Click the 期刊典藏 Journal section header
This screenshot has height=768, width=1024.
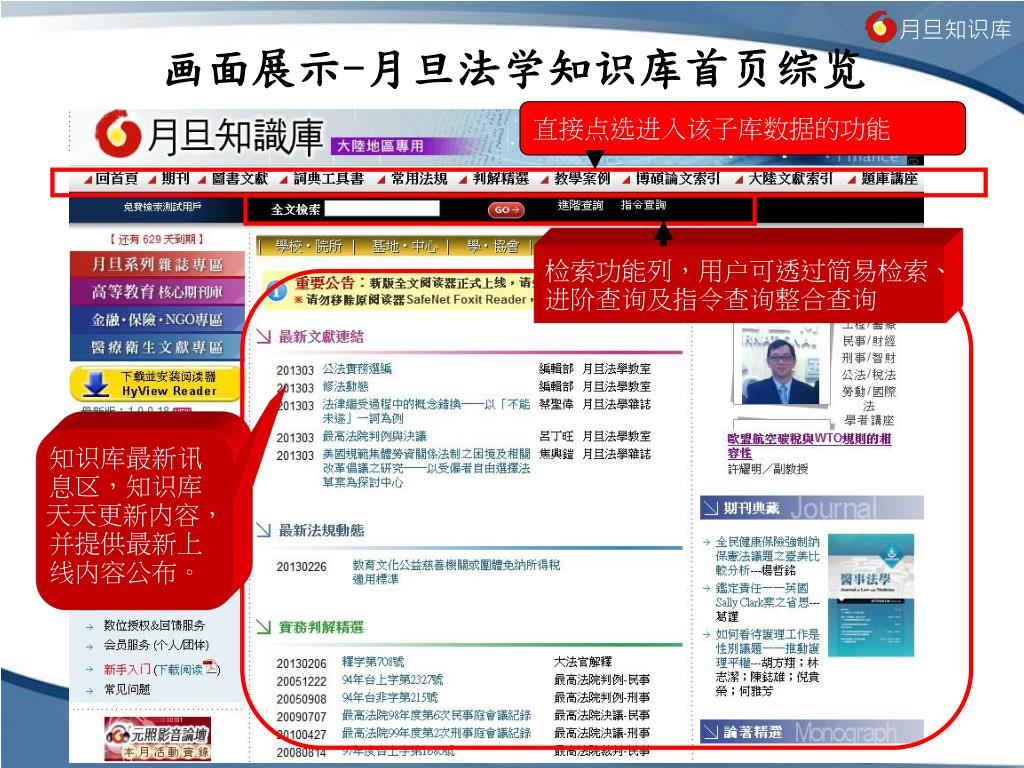[812, 507]
